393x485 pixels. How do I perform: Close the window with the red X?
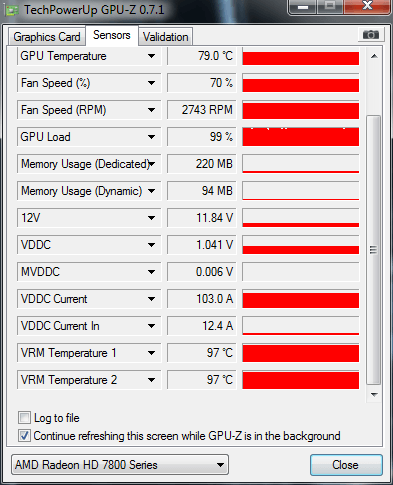tap(367, 6)
